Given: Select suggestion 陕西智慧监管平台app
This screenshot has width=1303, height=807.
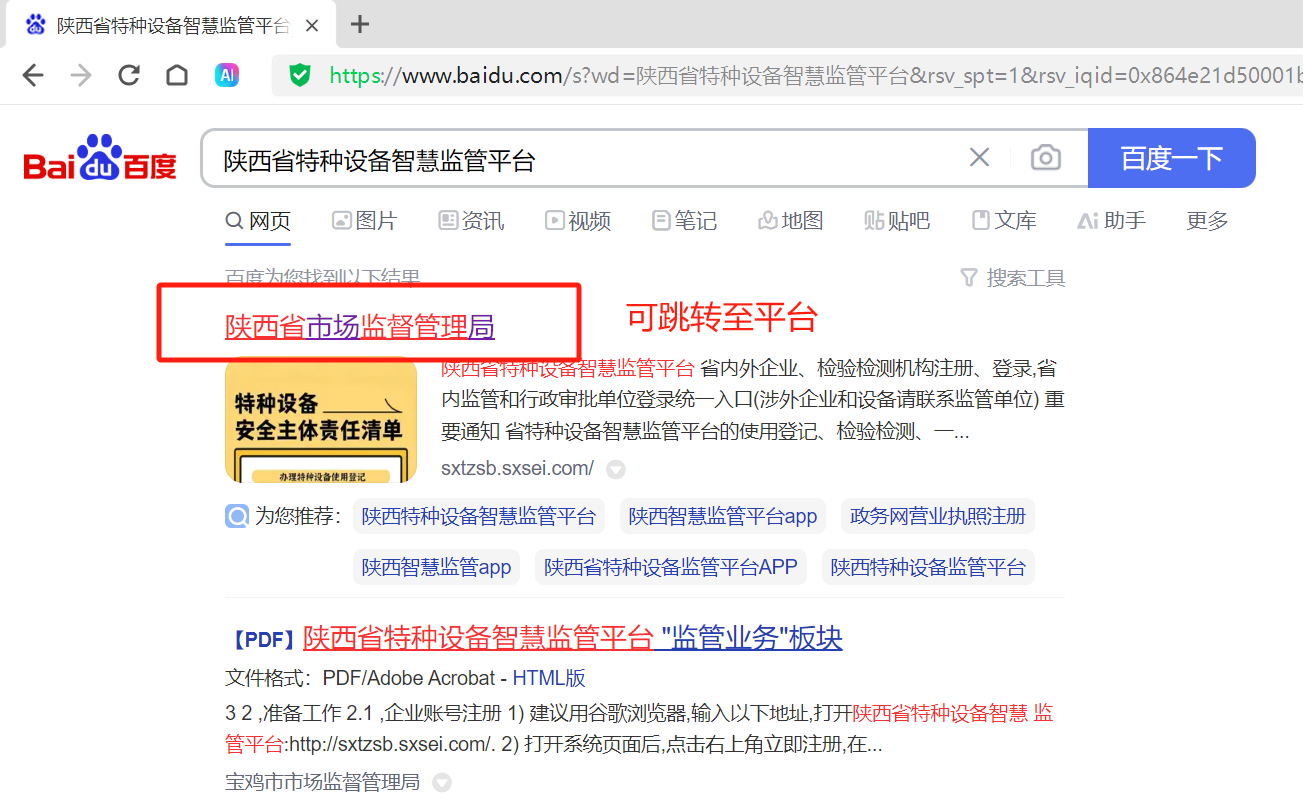Looking at the screenshot, I should [723, 516].
